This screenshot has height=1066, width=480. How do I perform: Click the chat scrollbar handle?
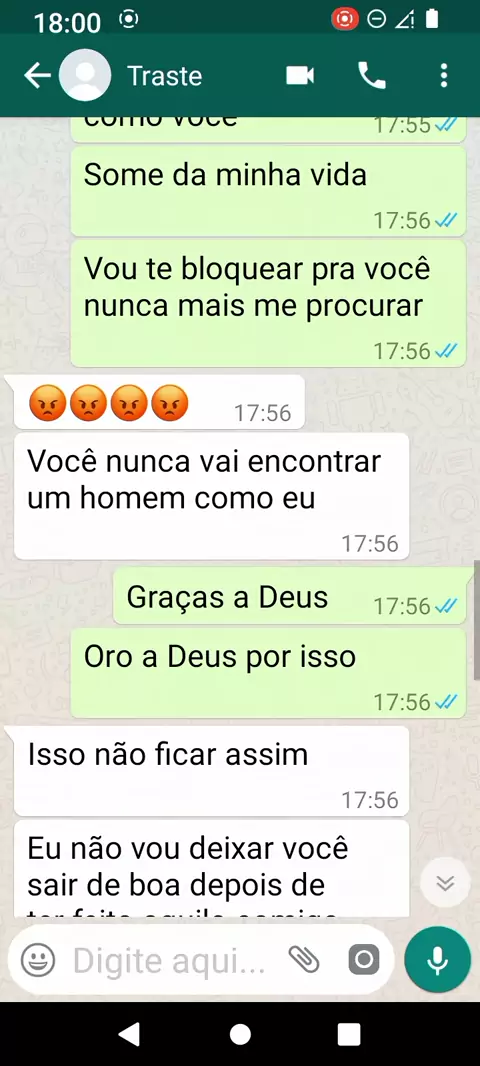[x=477, y=619]
